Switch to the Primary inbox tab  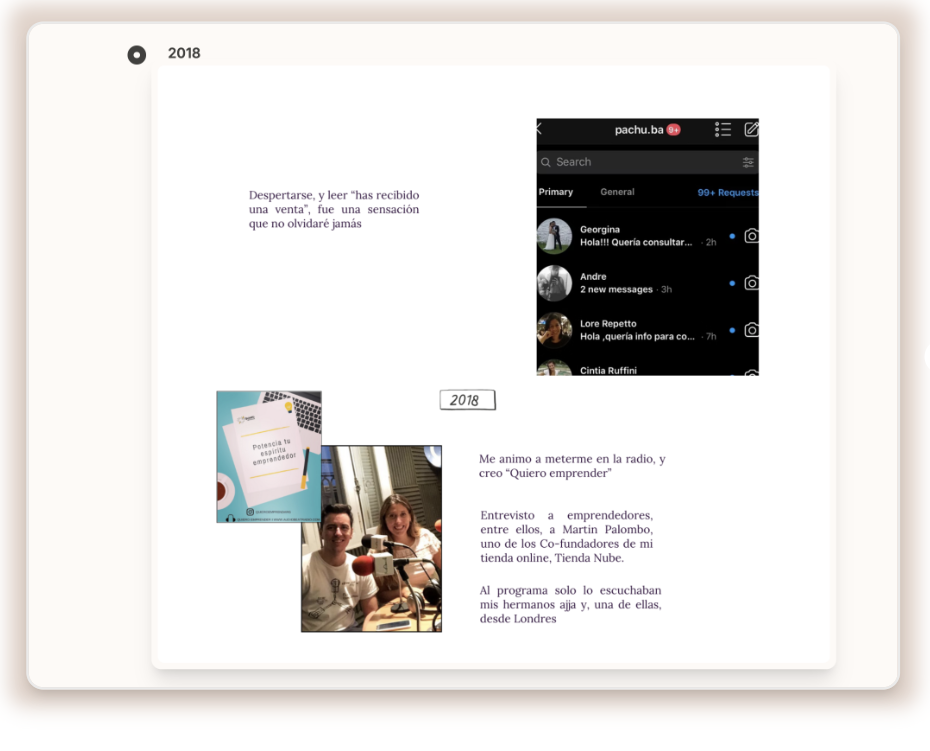pos(556,192)
